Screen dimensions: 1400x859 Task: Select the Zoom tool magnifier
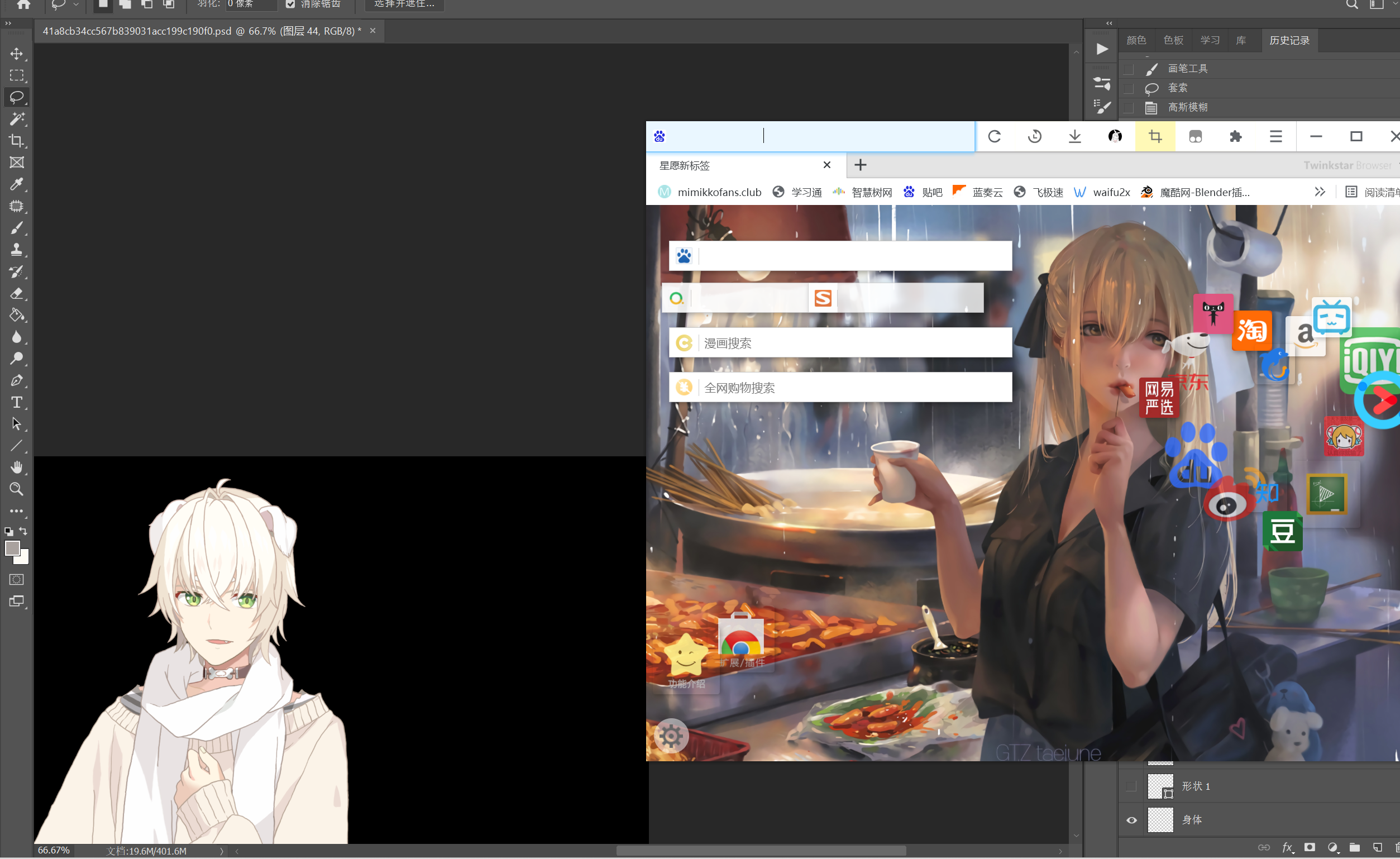(17, 489)
